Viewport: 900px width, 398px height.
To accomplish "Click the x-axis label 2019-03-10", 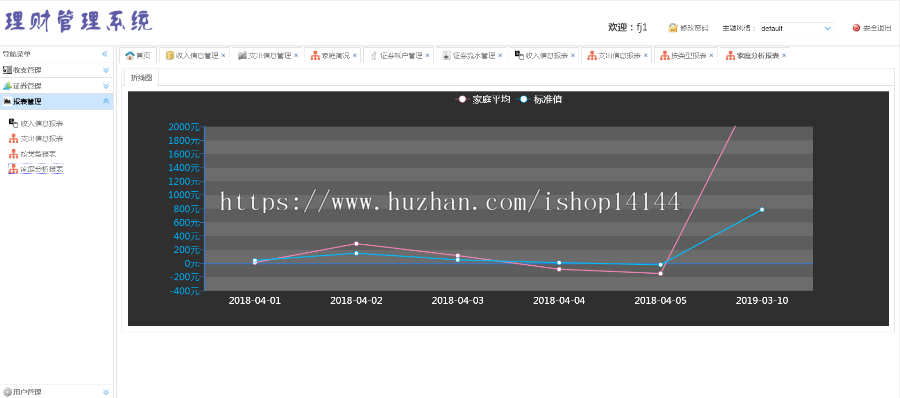I will (762, 300).
